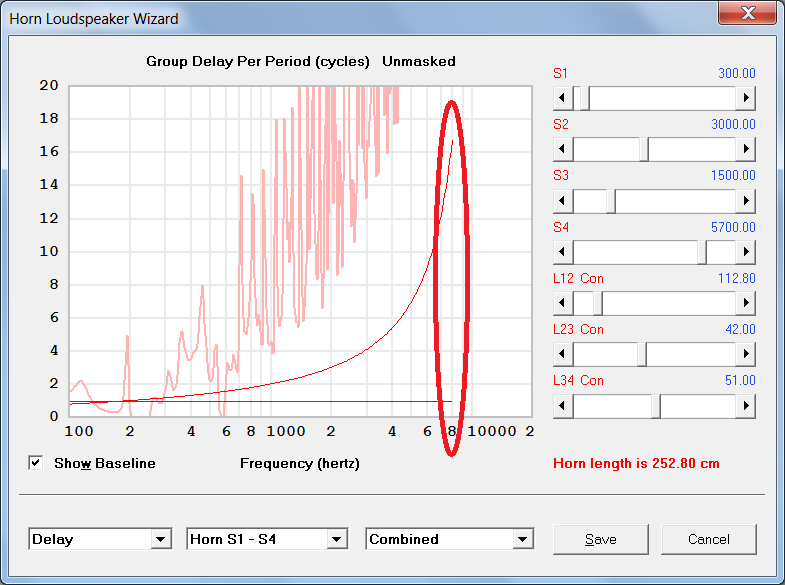Screen dimensions: 785x585
Task: Click the L12 Con label
Action: pyautogui.click(x=578, y=278)
